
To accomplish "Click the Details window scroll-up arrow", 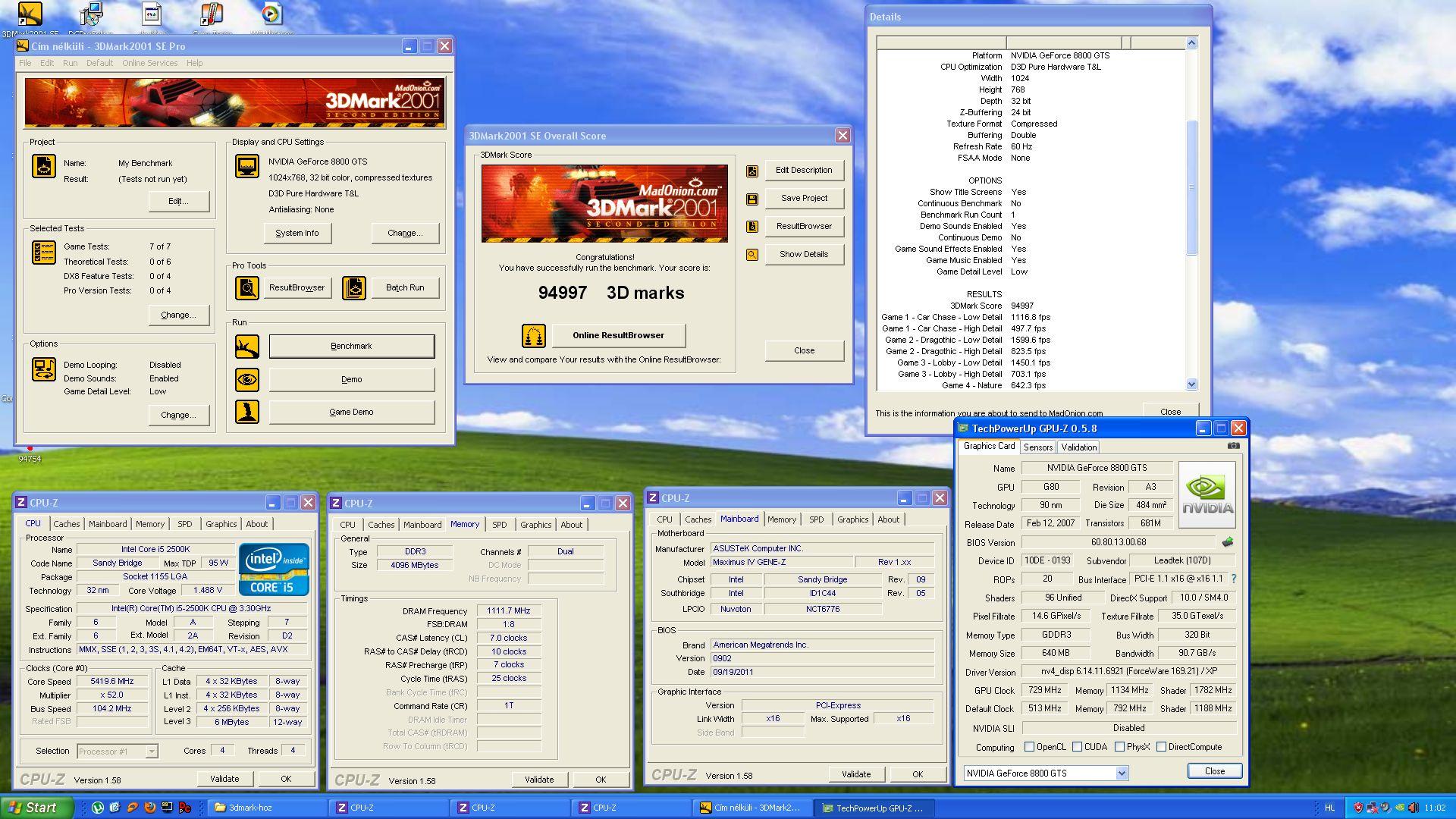I will [x=1191, y=43].
